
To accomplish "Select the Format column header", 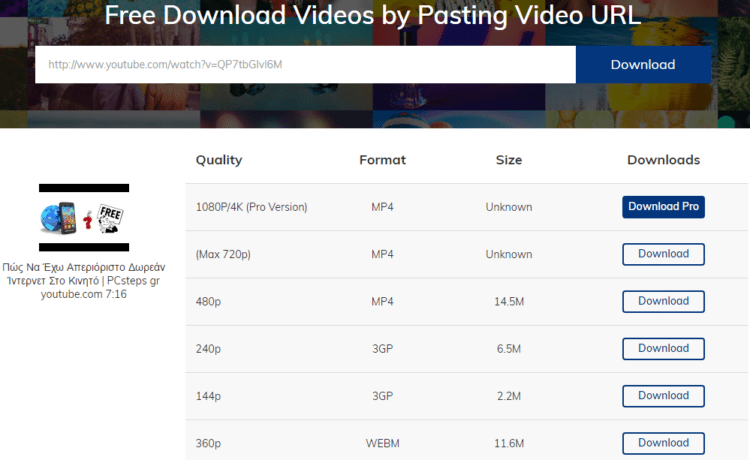I will pyautogui.click(x=382, y=160).
